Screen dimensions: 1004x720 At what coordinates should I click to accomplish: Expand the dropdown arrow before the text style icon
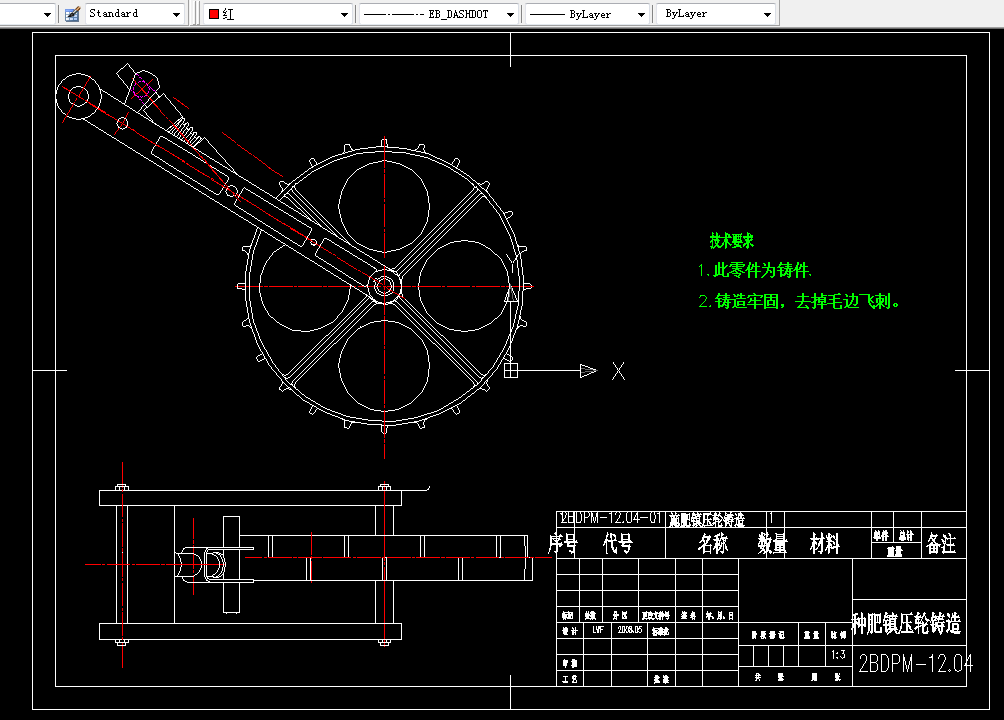47,14
